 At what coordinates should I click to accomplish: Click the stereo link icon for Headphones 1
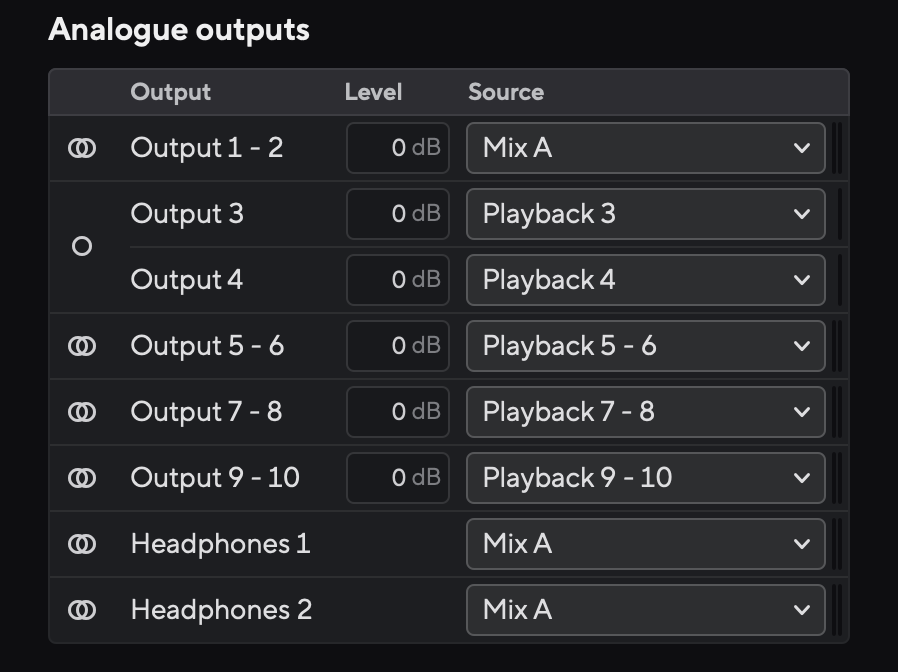point(84,543)
